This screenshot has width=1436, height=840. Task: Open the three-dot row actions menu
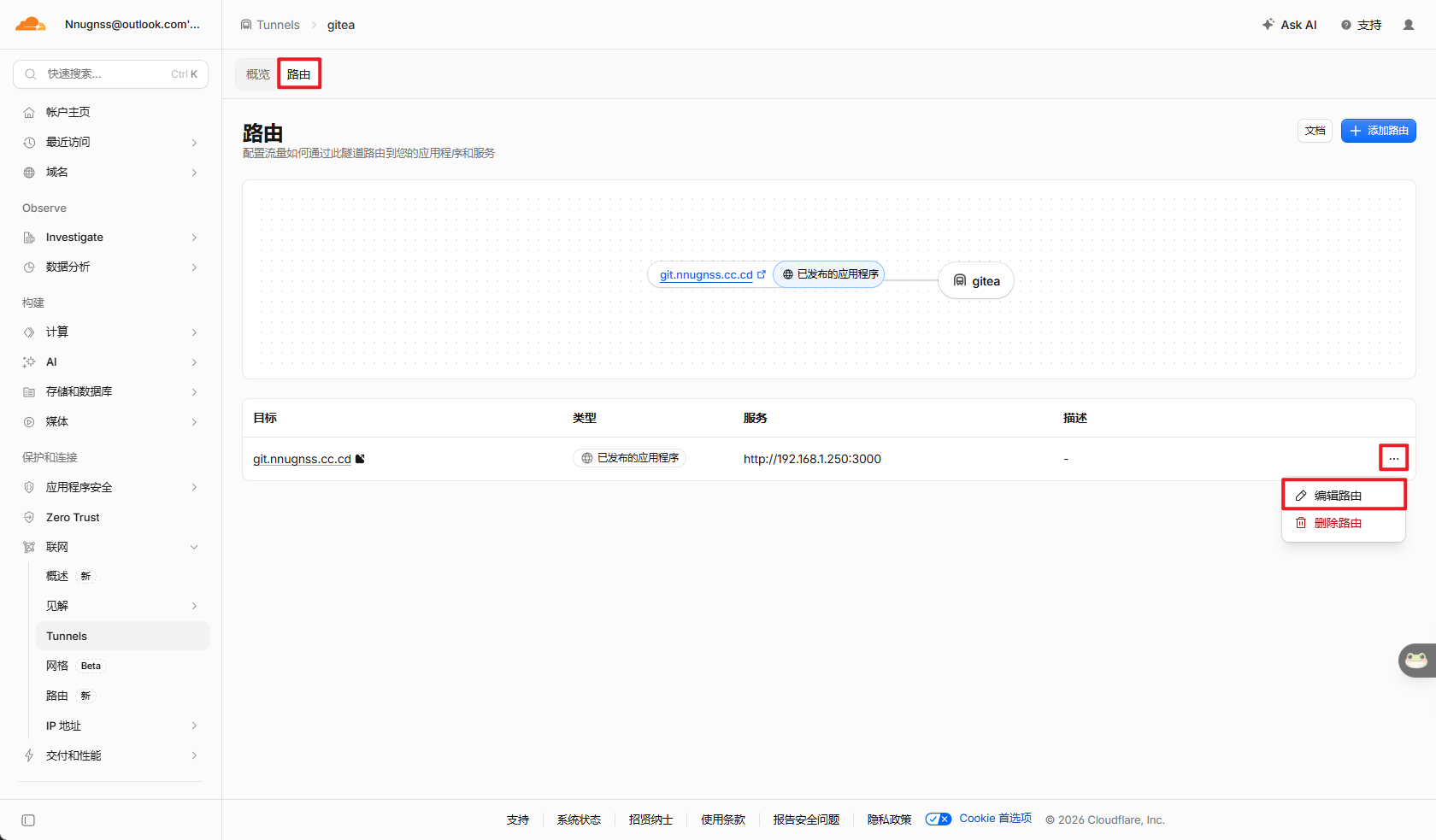point(1393,459)
